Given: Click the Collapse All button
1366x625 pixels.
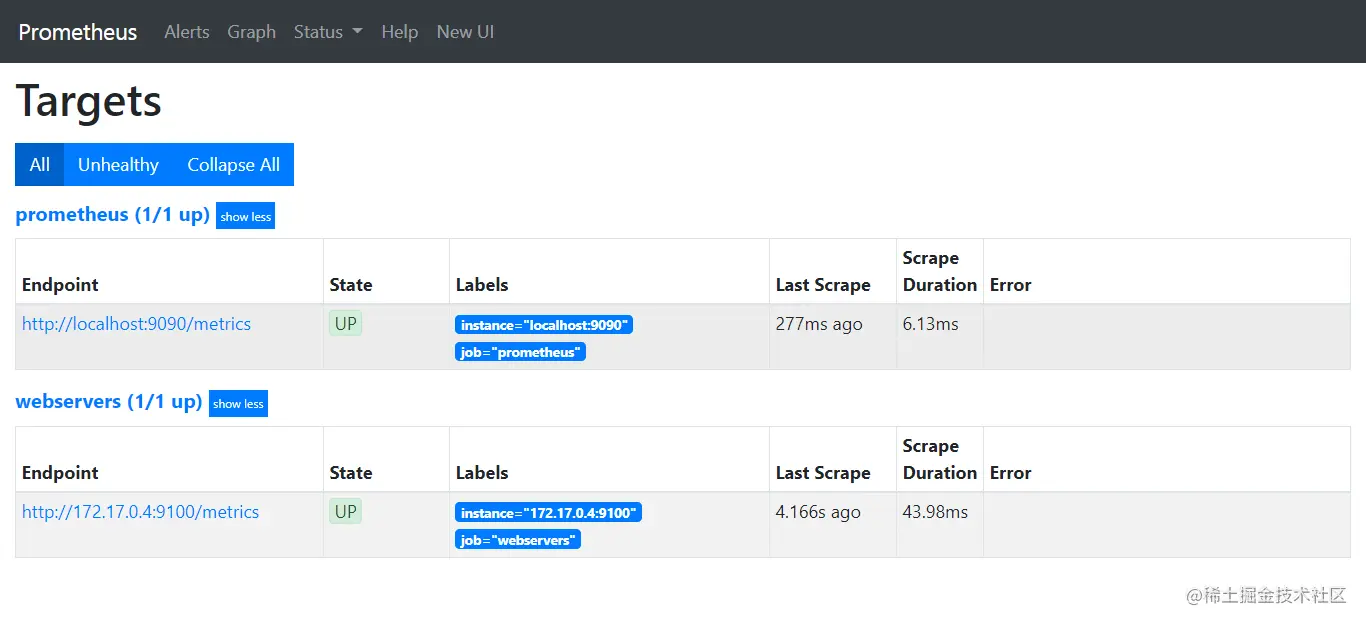Looking at the screenshot, I should 233,165.
